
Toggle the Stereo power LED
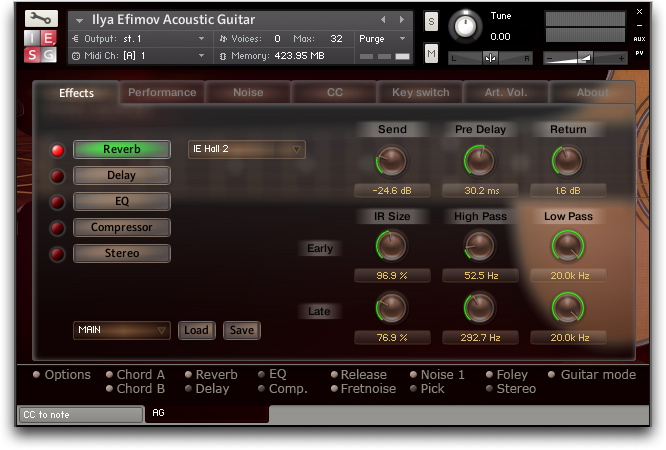58,254
